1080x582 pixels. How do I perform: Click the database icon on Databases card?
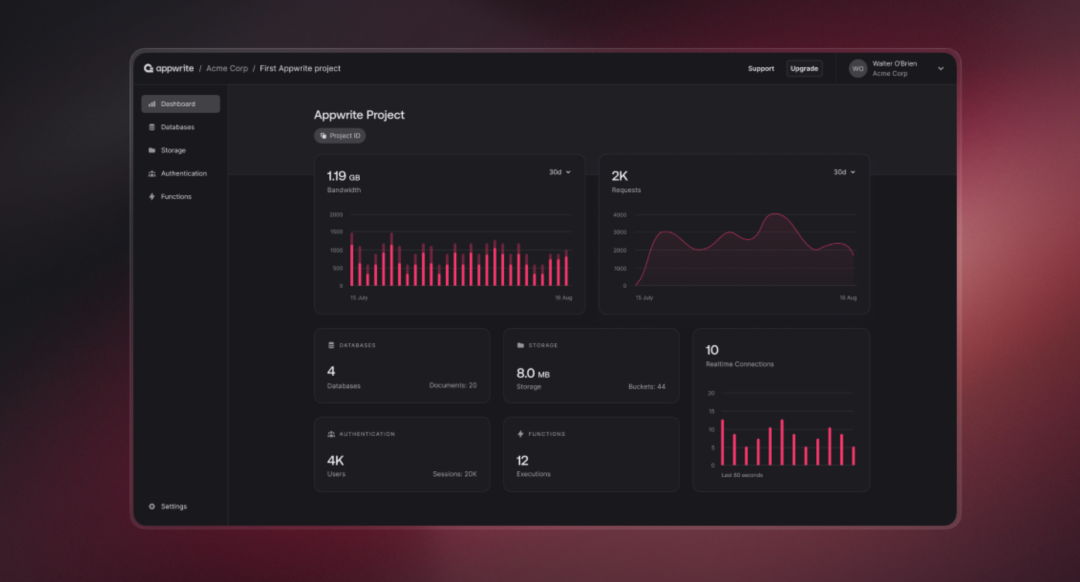click(331, 345)
